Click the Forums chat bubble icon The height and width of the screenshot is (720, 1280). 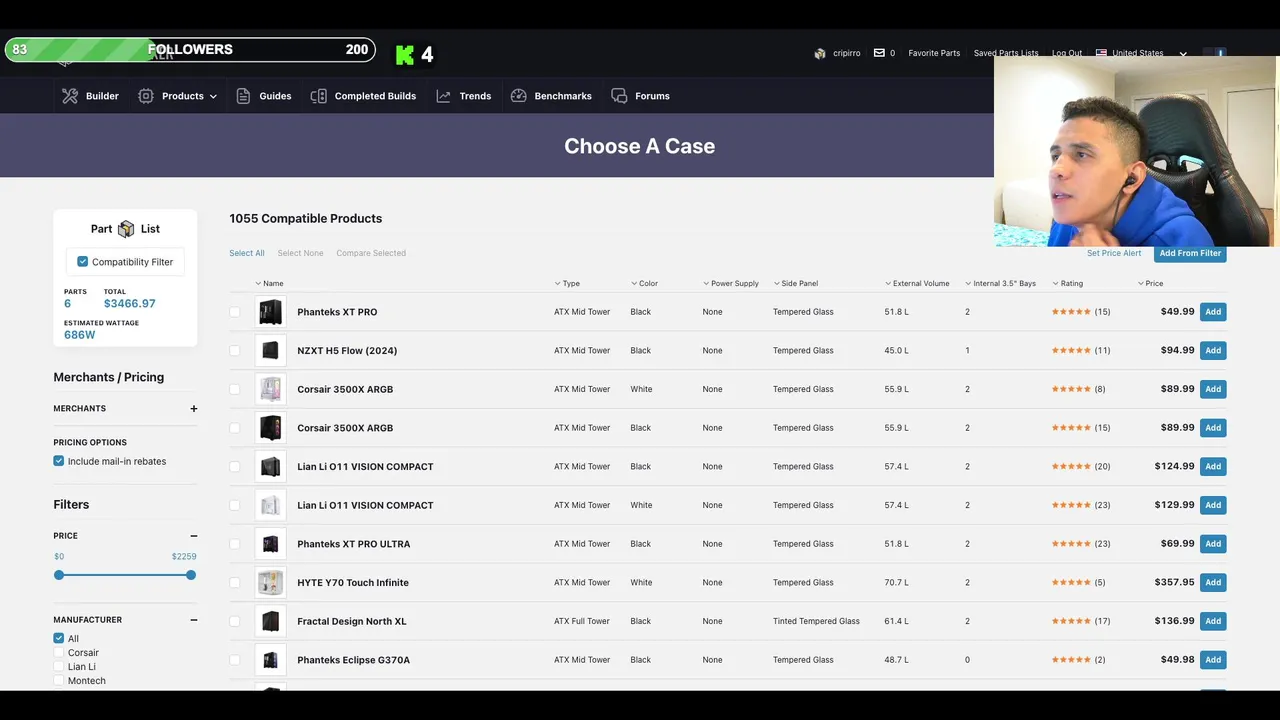point(619,96)
